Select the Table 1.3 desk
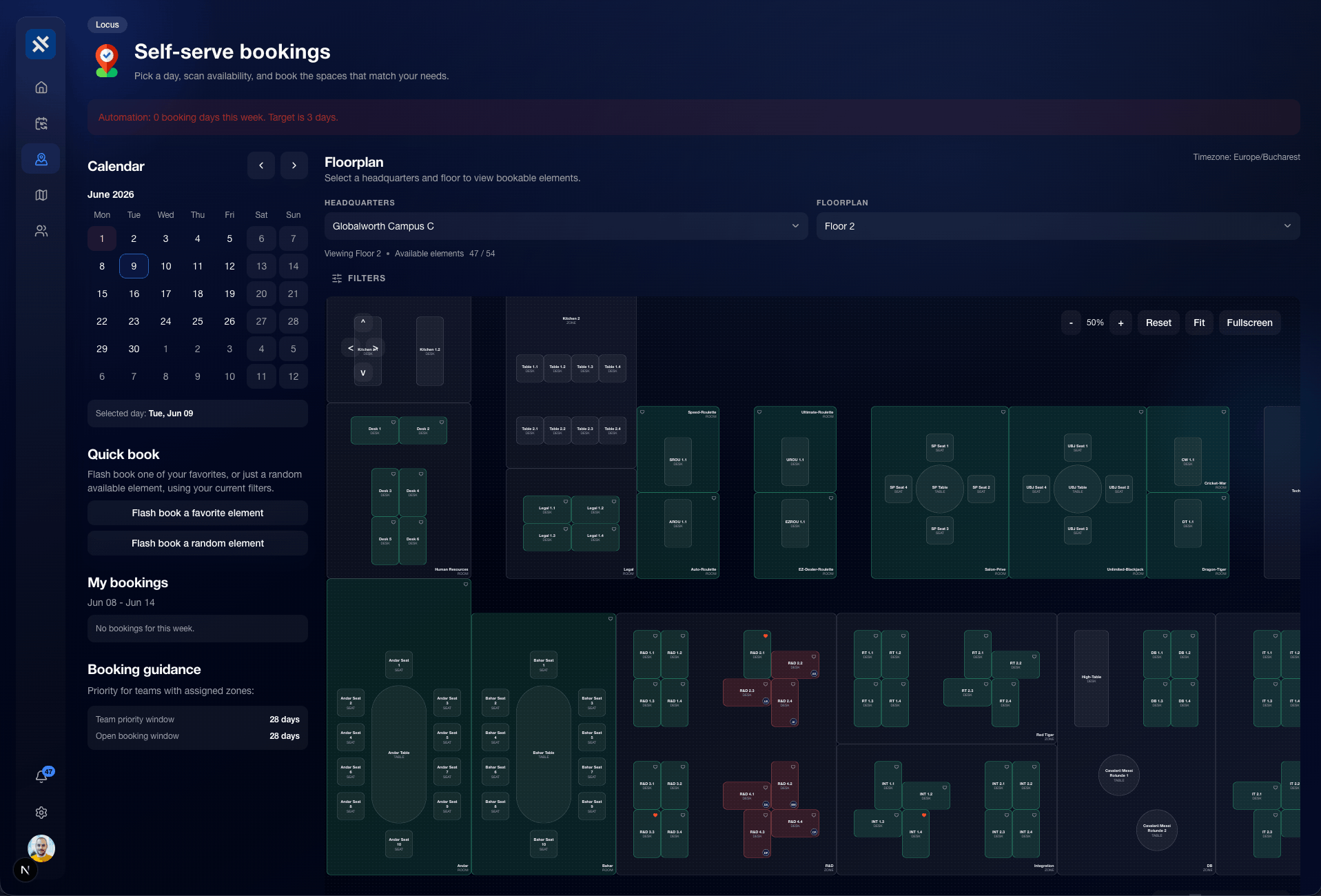 (585, 369)
